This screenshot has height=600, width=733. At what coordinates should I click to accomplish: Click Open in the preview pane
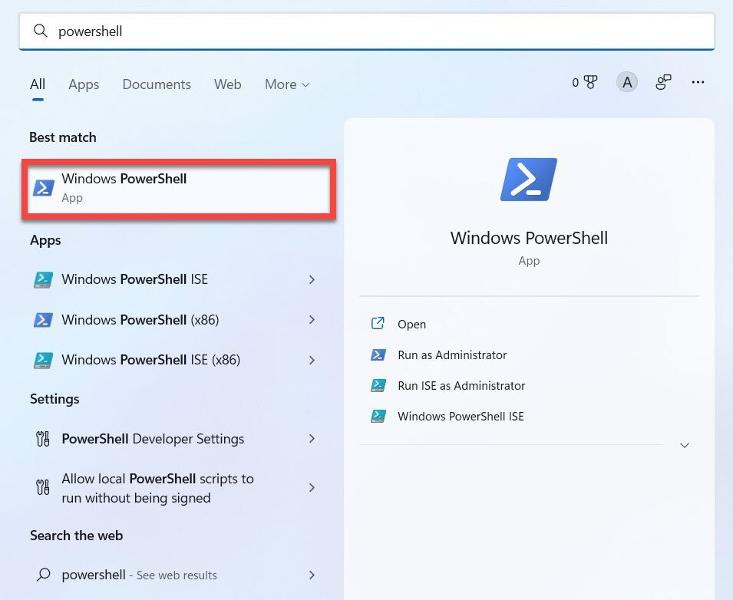pos(411,324)
